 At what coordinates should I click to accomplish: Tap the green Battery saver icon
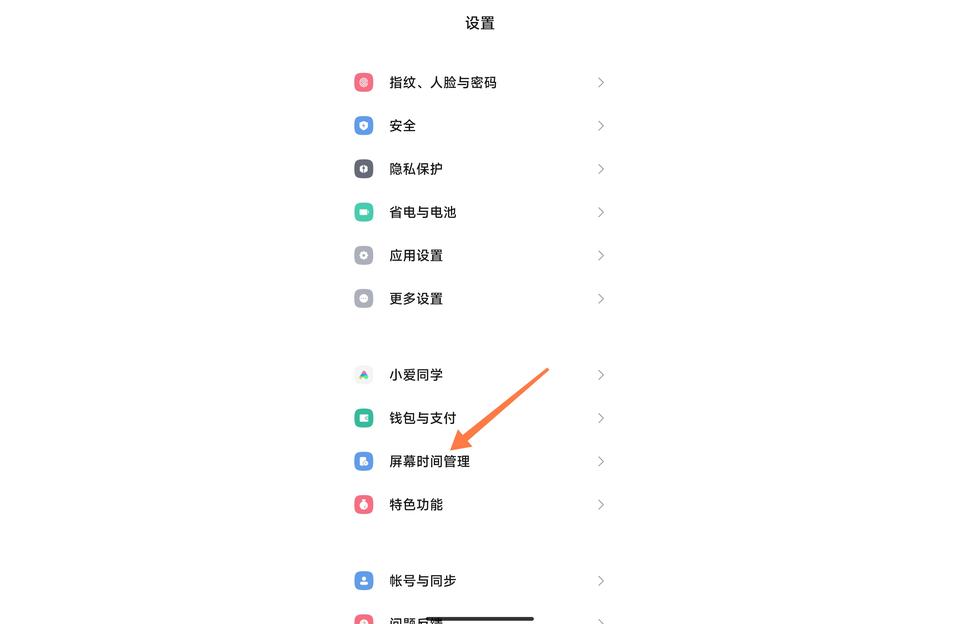(x=364, y=212)
